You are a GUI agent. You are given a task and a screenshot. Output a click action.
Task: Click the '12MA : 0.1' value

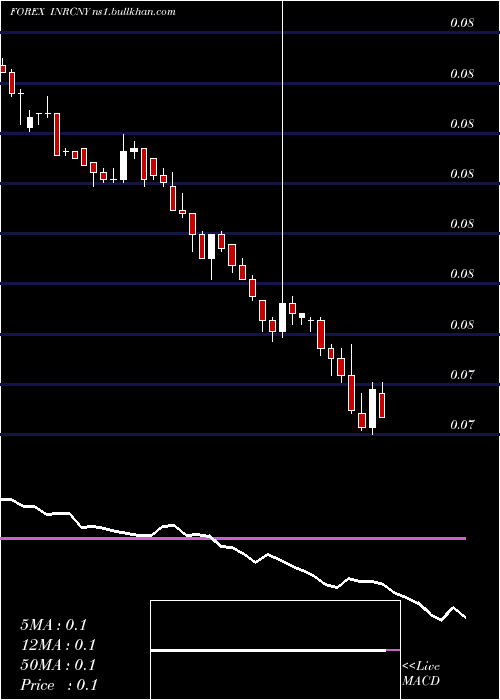[x=58, y=645]
